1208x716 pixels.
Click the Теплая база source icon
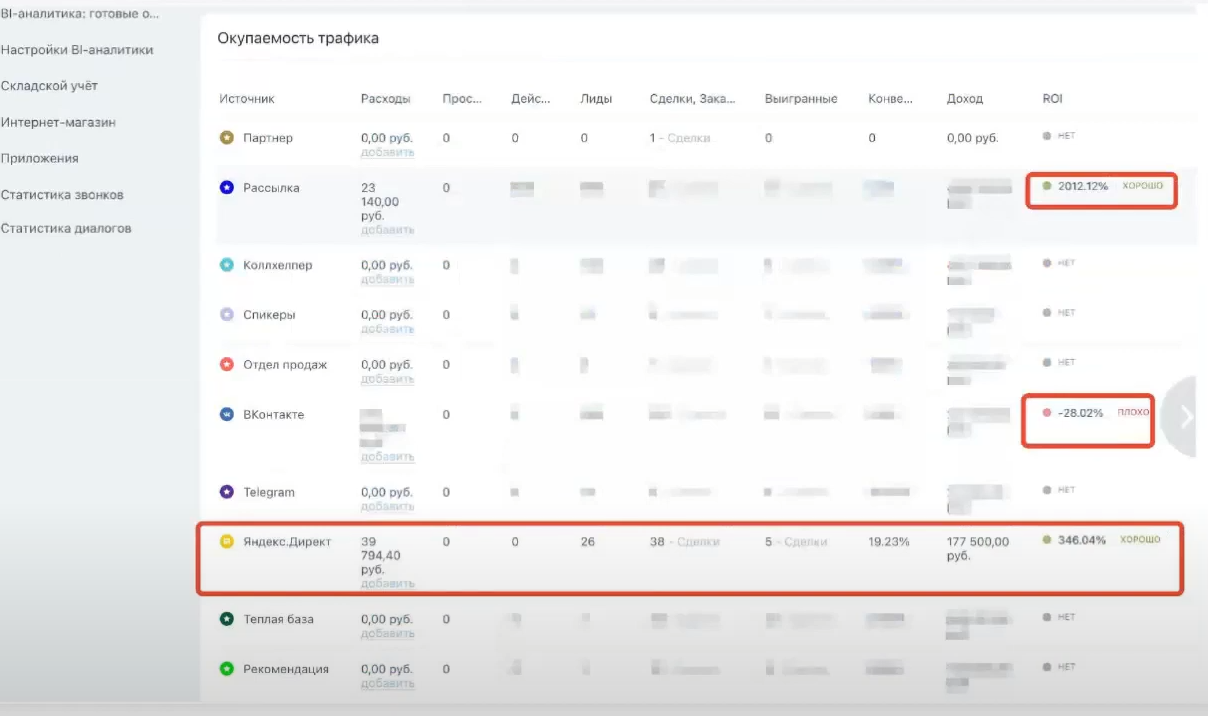click(227, 619)
